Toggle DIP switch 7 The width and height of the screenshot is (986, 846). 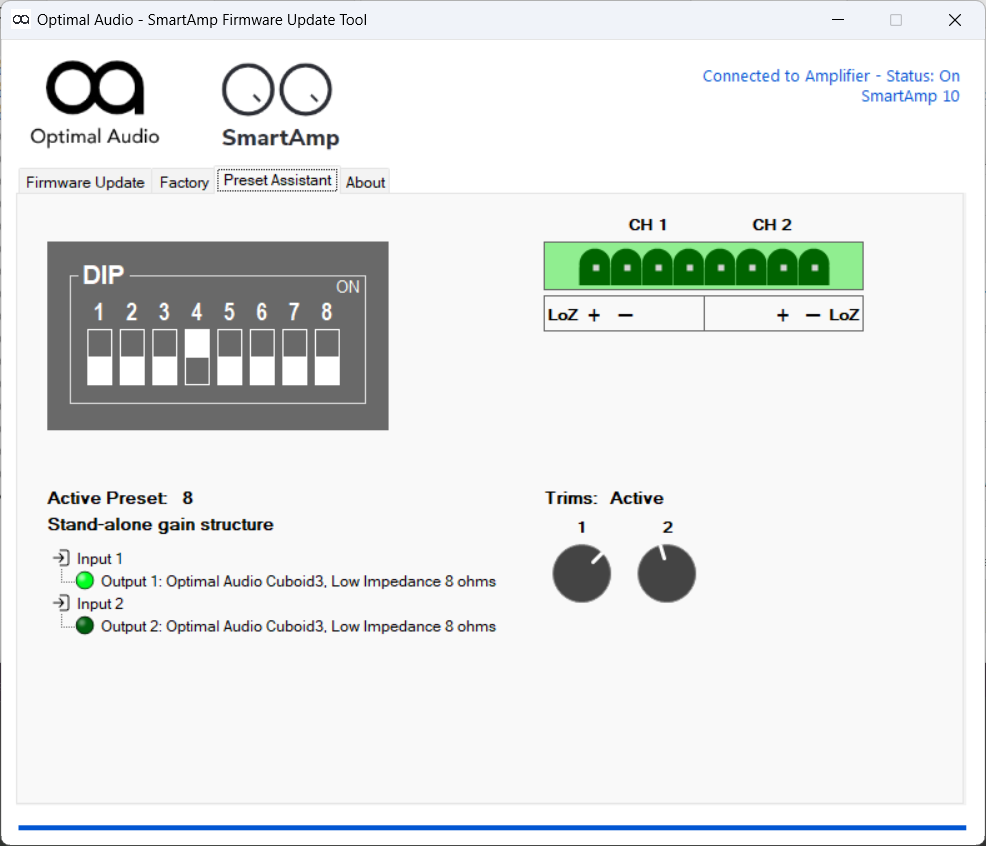pyautogui.click(x=295, y=357)
